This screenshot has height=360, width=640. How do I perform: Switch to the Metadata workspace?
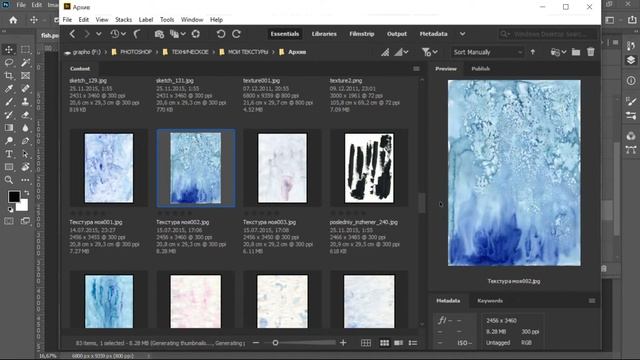click(433, 34)
